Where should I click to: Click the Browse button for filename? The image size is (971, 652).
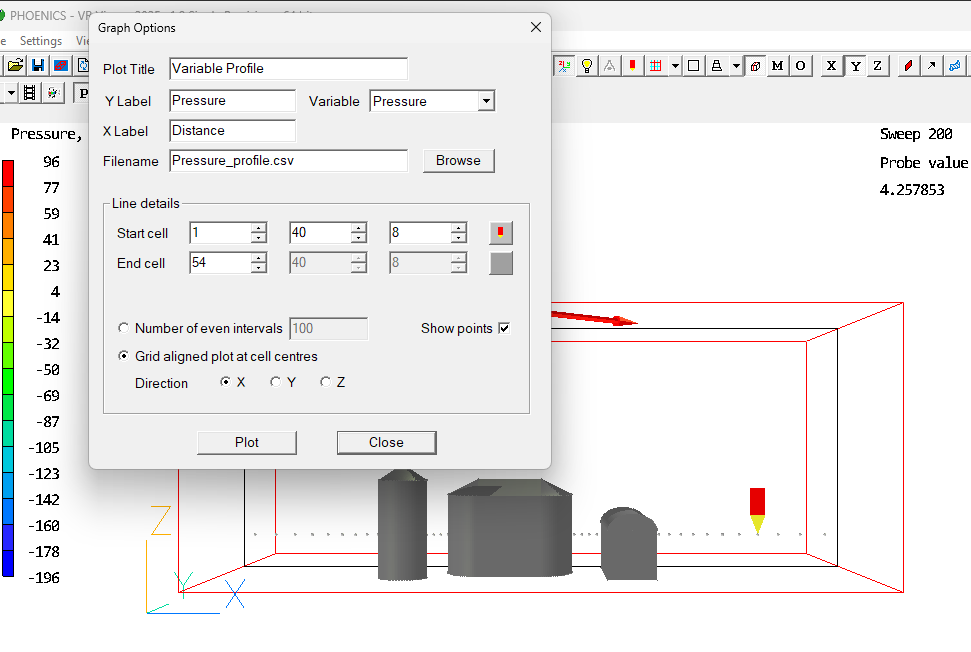pos(458,161)
